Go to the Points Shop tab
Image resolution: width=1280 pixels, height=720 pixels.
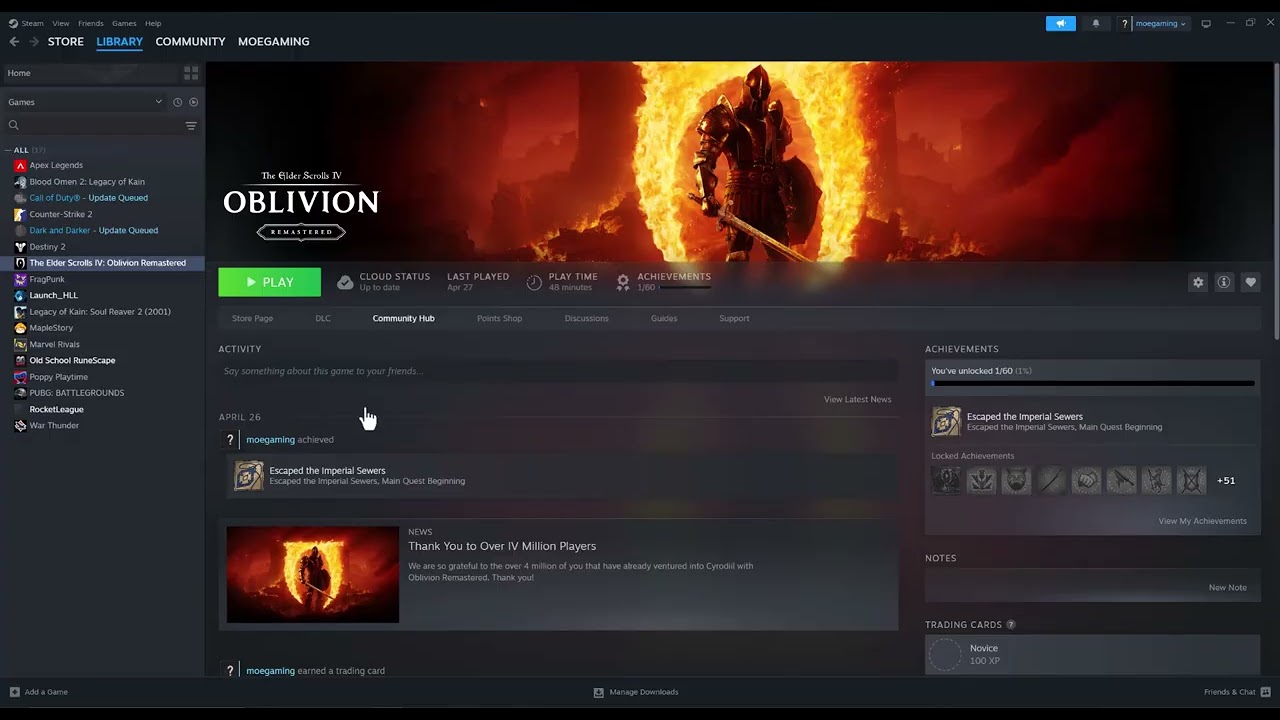click(x=499, y=319)
